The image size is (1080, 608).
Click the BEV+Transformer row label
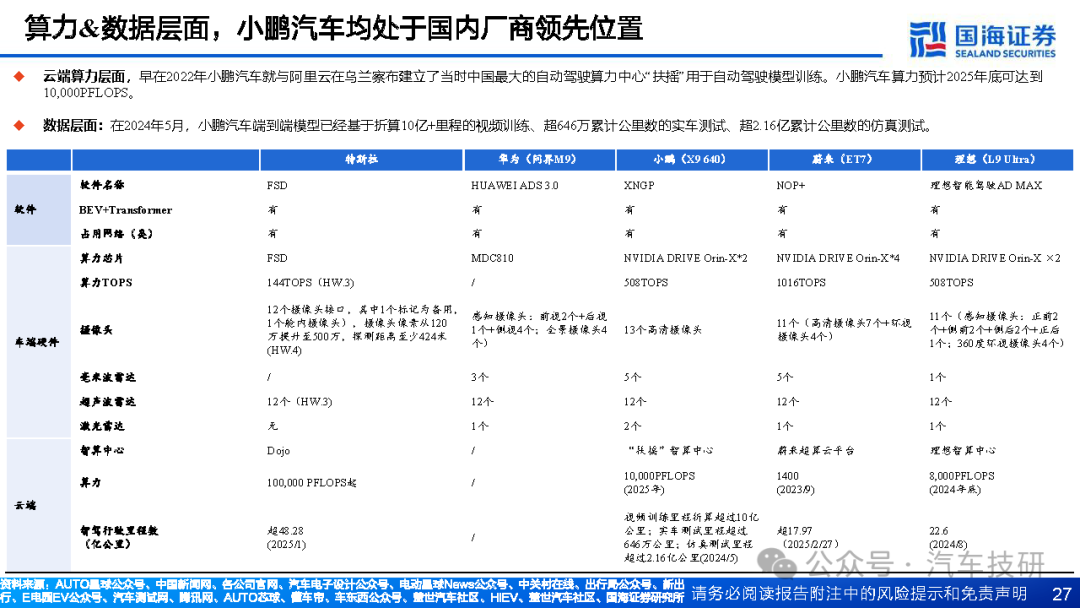pos(125,210)
